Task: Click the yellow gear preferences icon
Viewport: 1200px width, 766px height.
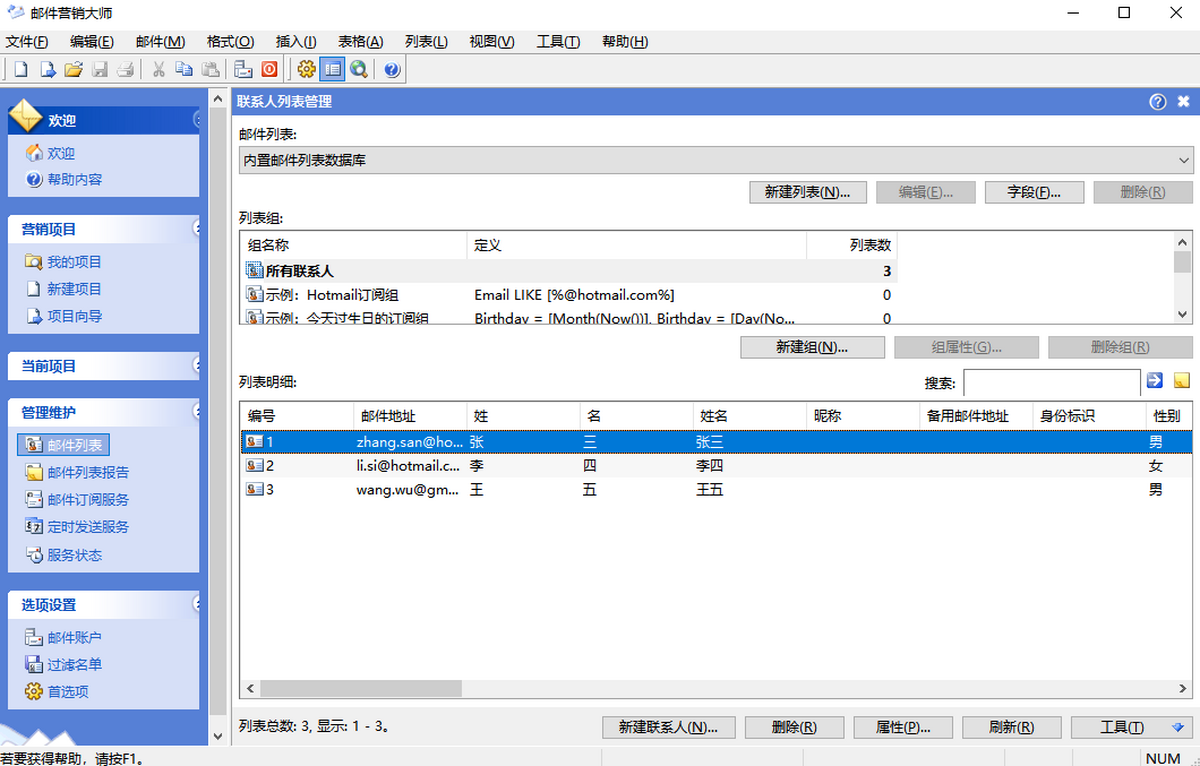Action: (306, 69)
